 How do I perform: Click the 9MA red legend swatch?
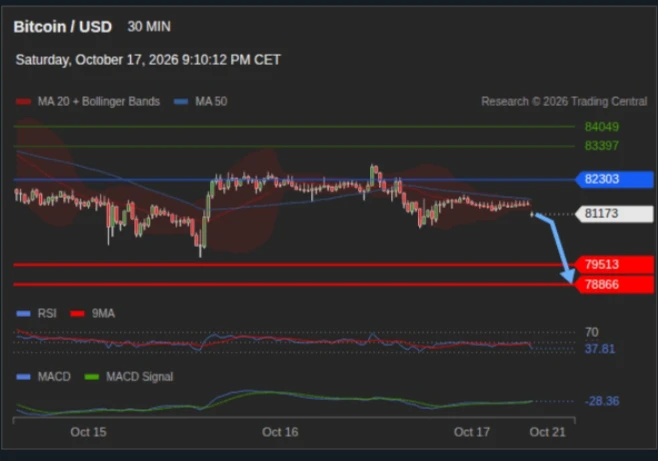coord(77,314)
